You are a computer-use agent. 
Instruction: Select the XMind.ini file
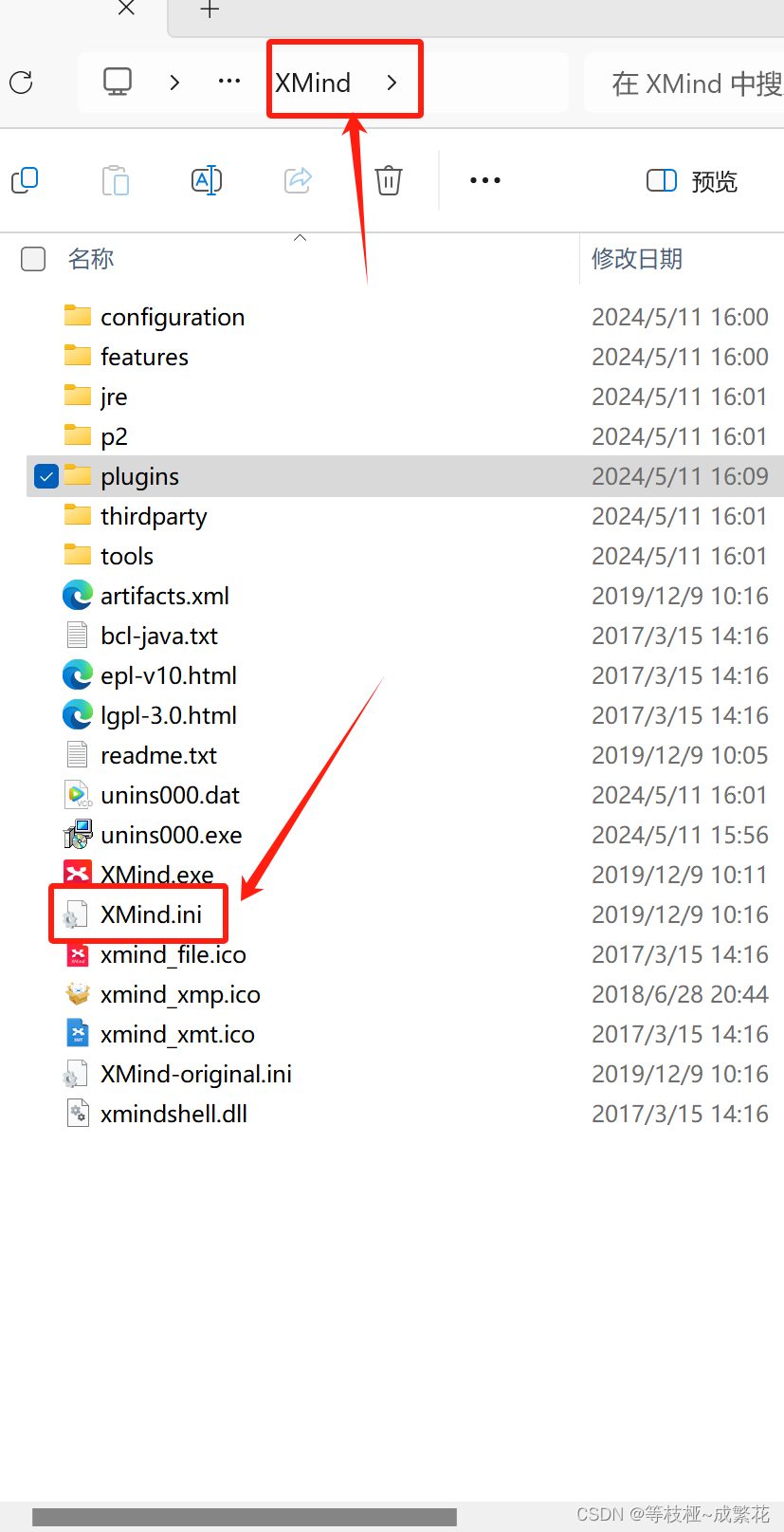click(x=152, y=914)
